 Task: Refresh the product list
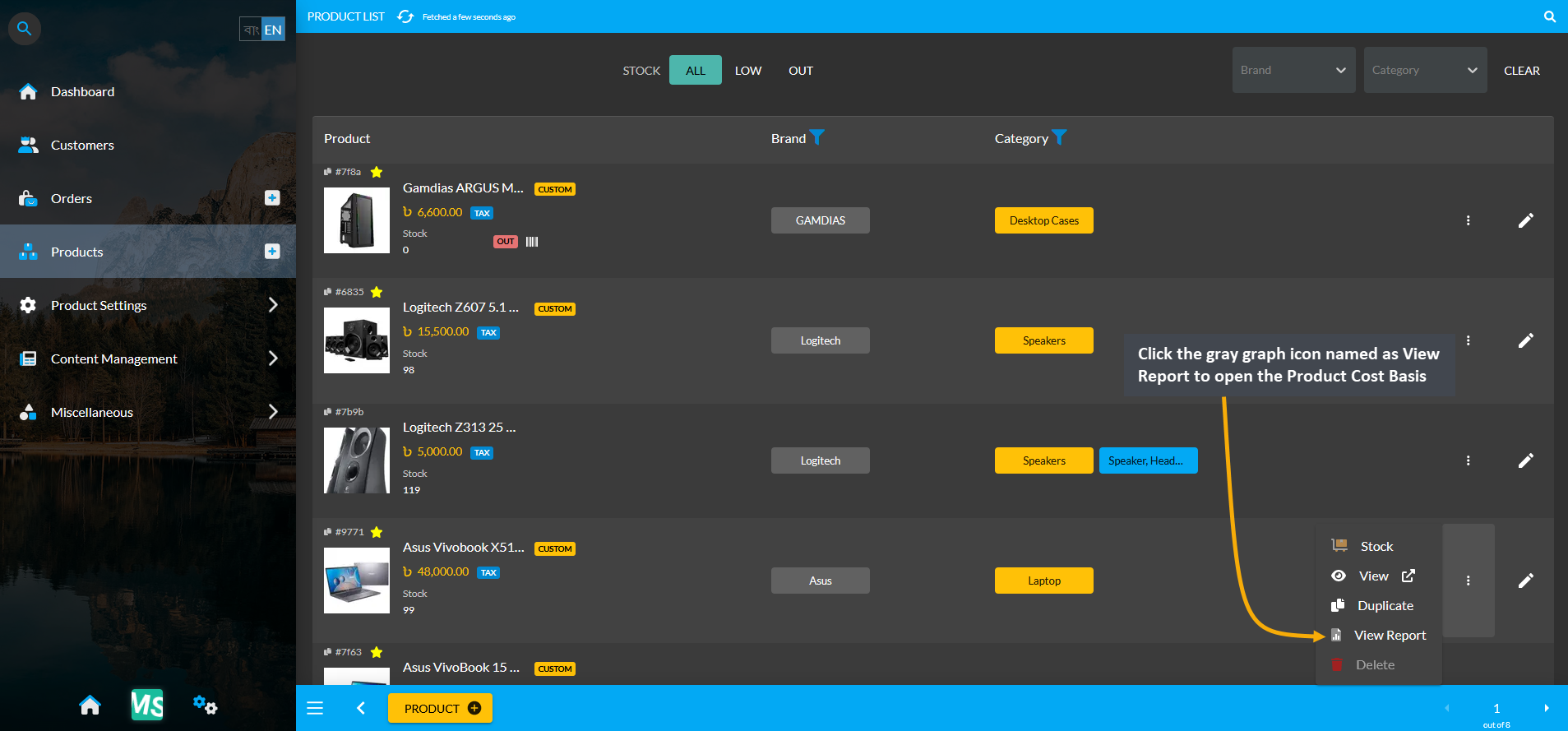405,16
